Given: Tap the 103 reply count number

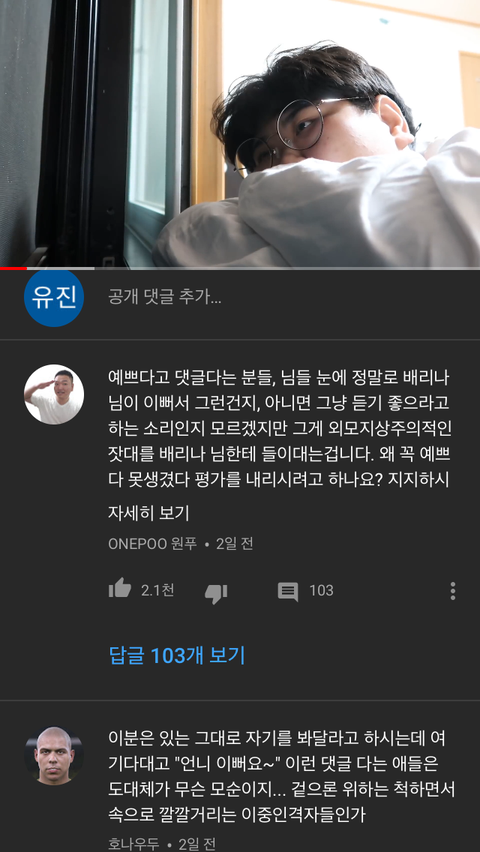Looking at the screenshot, I should [321, 591].
